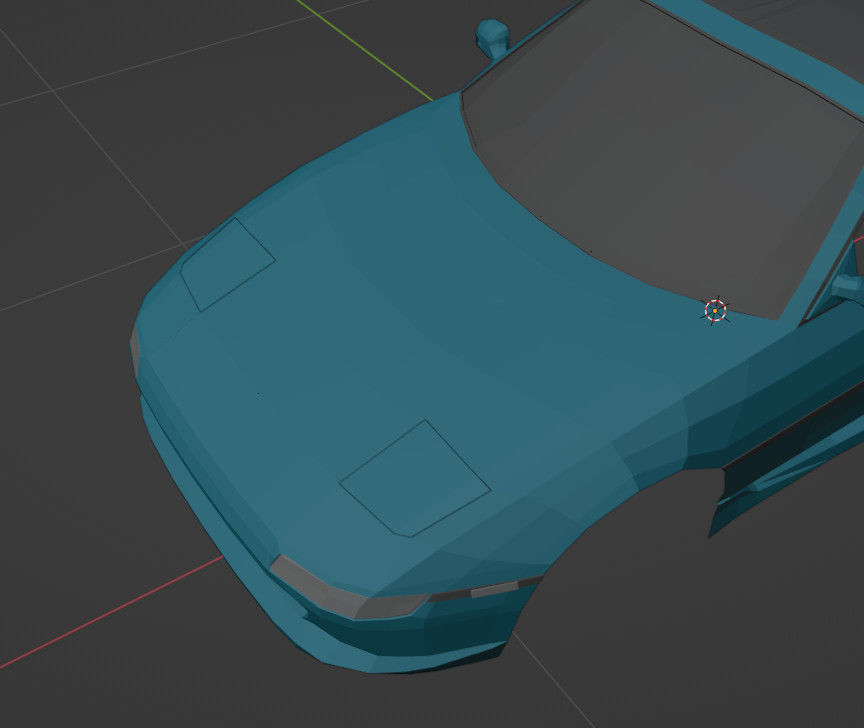Click empty viewport space below the bumper
Screen dimensions: 864x728
tap(300, 700)
